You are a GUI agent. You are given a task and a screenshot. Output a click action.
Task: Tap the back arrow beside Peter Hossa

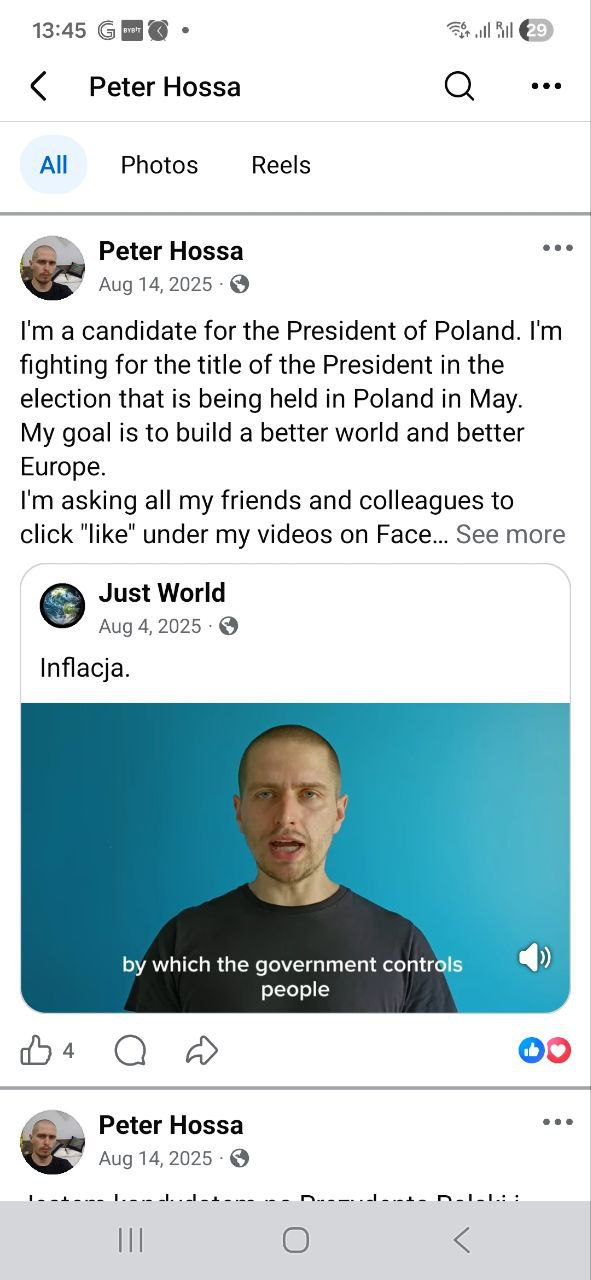[38, 87]
